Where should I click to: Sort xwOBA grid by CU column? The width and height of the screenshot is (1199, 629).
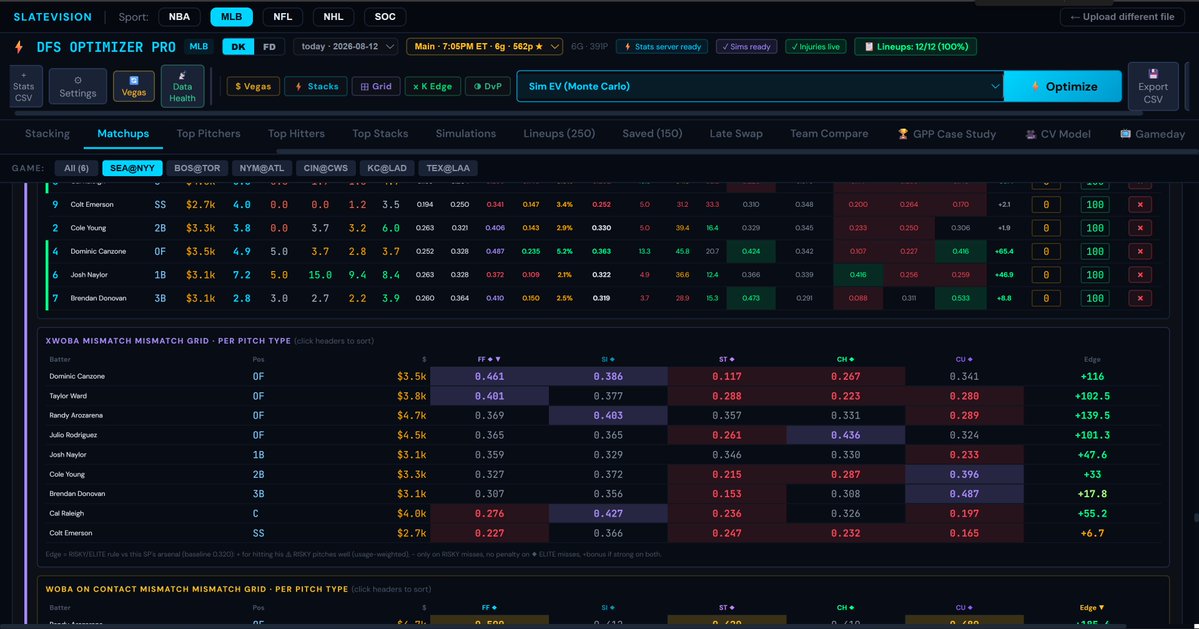963,359
